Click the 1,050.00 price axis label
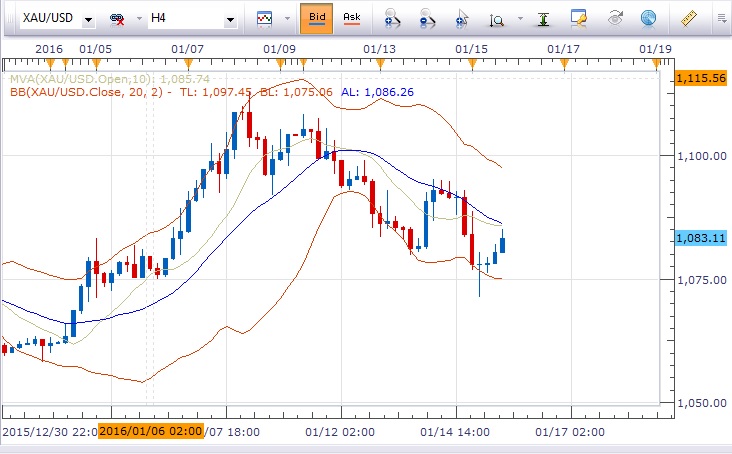 click(x=702, y=403)
